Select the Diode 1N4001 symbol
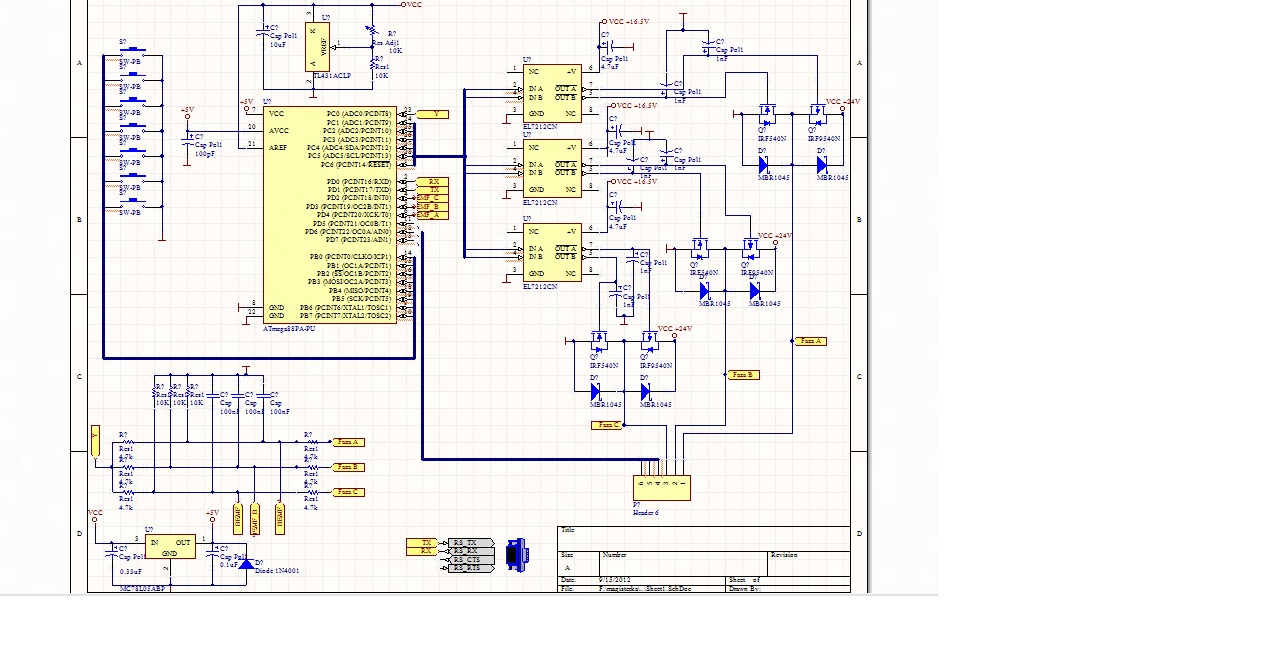This screenshot has width=1274, height=655. (x=246, y=564)
